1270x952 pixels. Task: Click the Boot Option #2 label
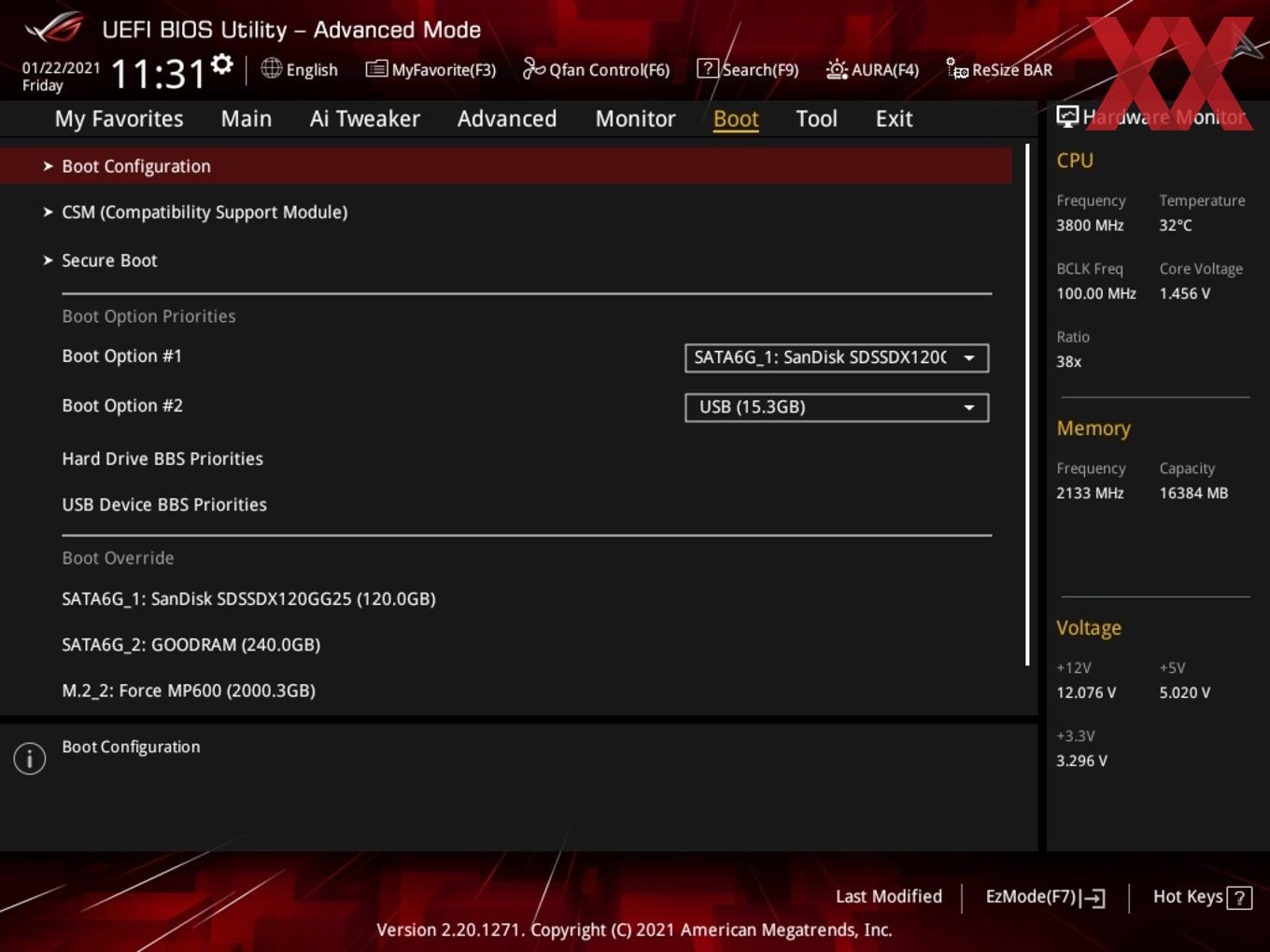(x=122, y=405)
